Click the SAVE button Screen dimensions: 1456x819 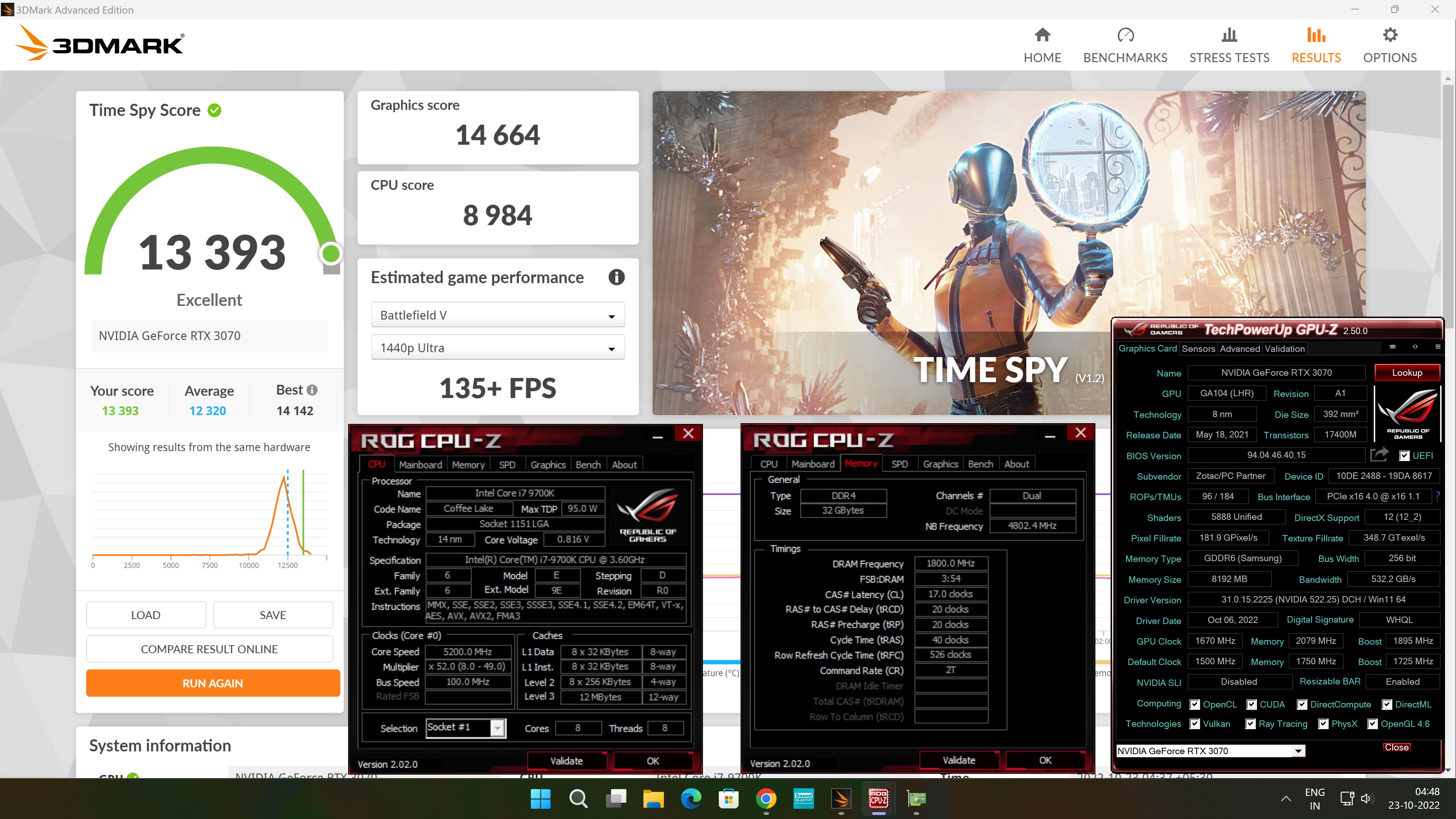(273, 615)
